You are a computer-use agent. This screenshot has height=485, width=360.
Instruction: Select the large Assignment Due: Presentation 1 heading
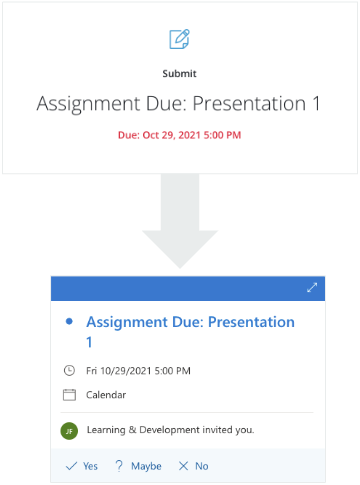(x=178, y=103)
